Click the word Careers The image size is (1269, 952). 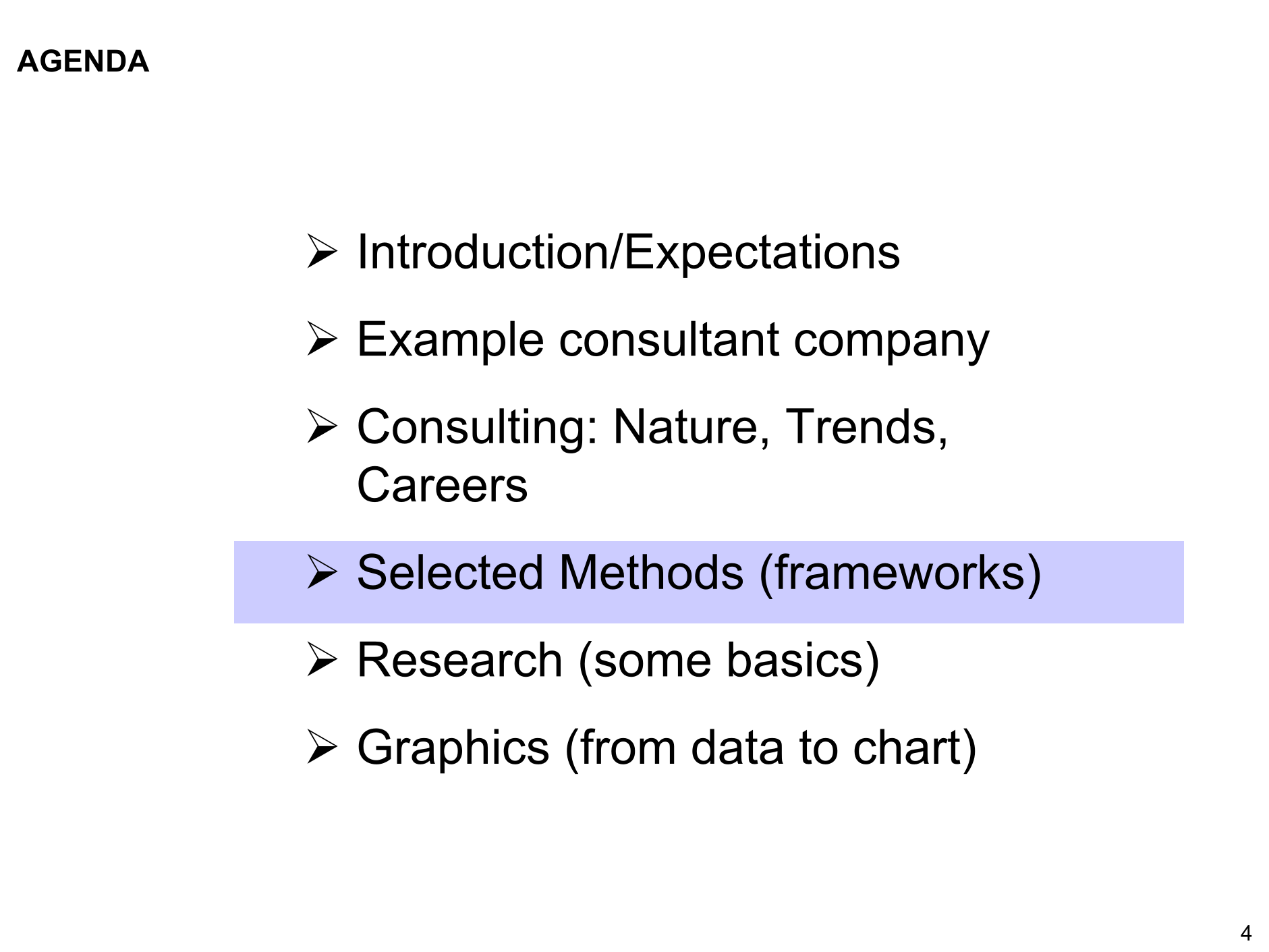coord(442,485)
